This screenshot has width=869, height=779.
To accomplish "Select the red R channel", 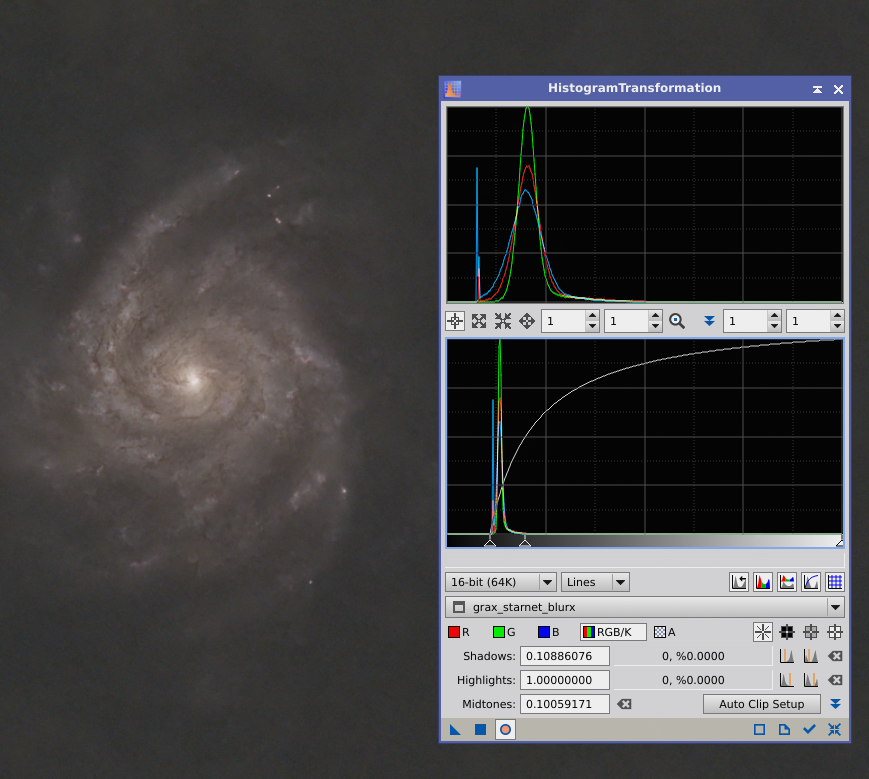I will (459, 632).
